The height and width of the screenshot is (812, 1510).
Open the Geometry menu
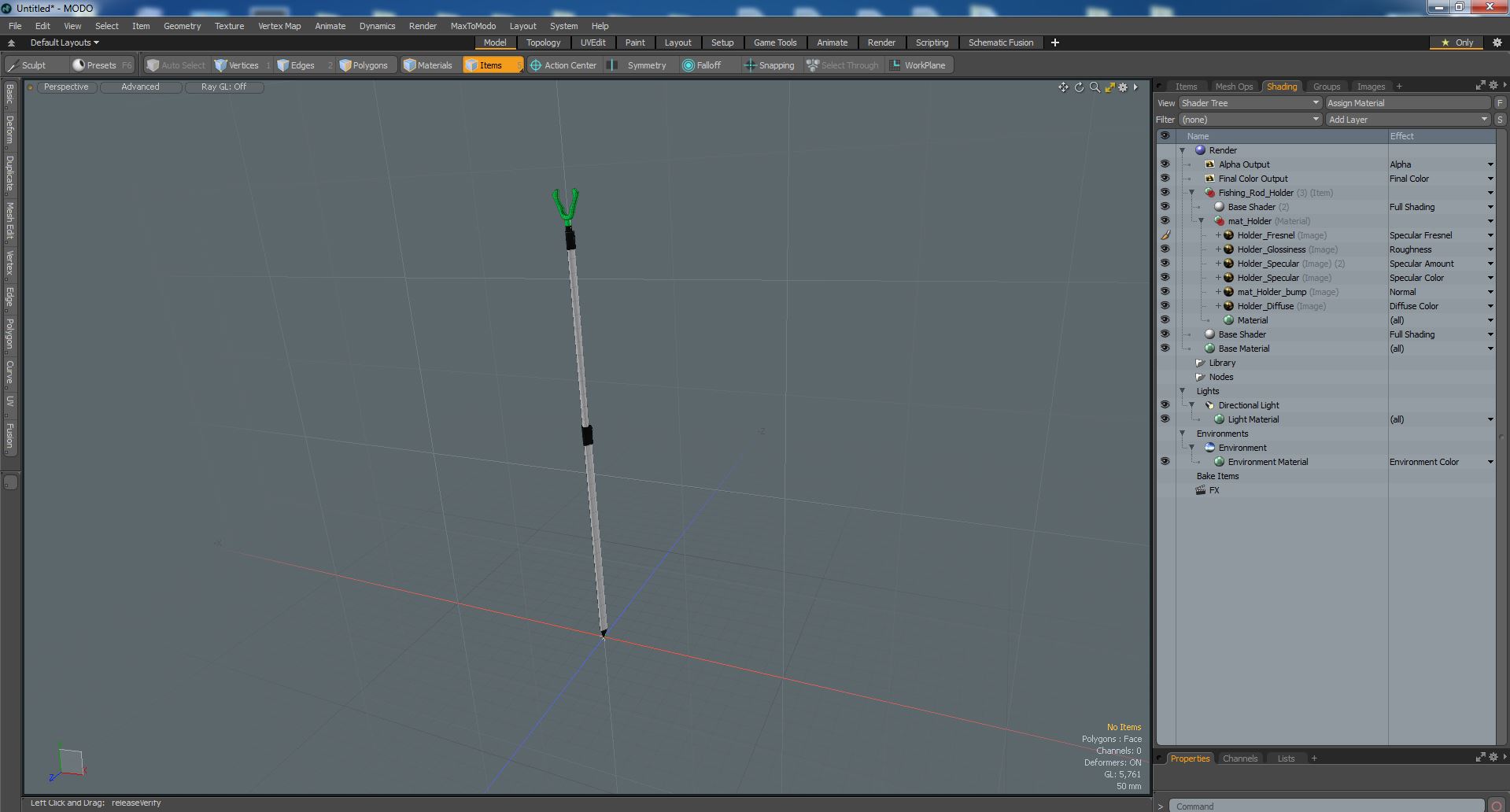[x=182, y=26]
